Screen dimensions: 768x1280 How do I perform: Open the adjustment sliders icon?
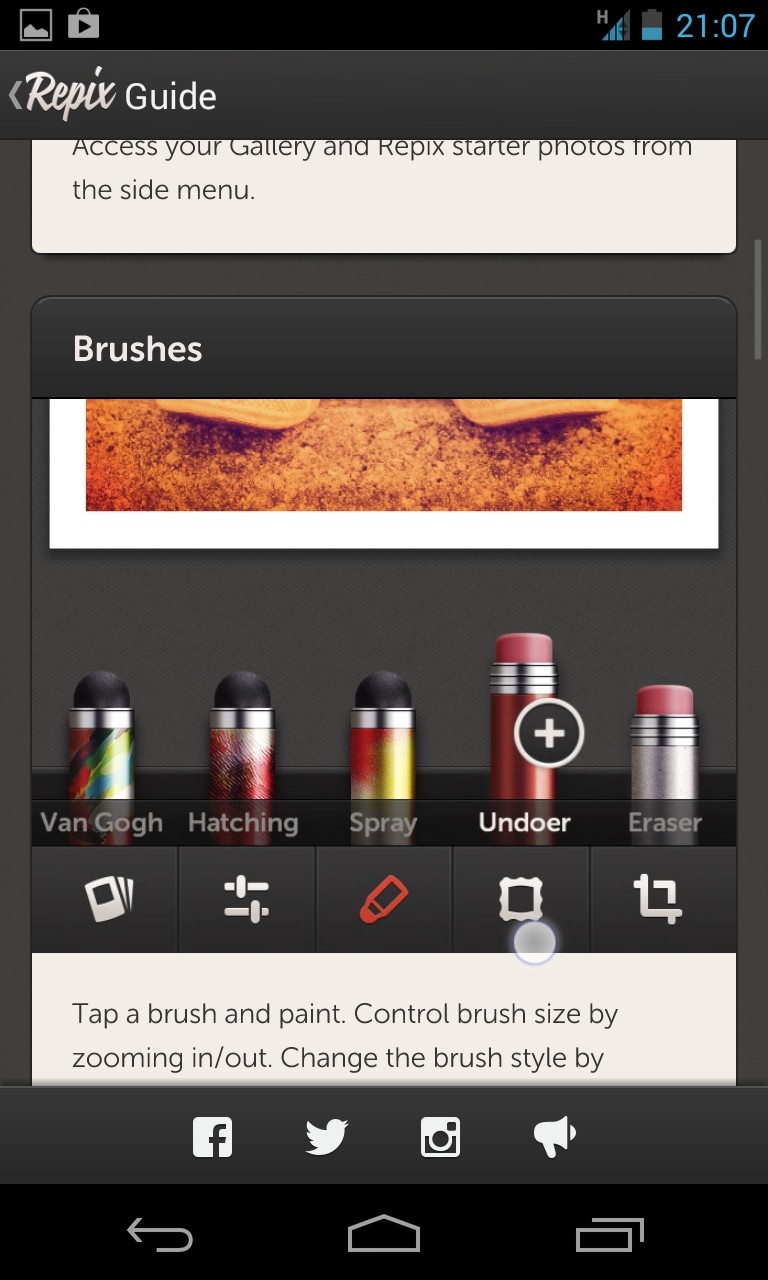pyautogui.click(x=246, y=899)
